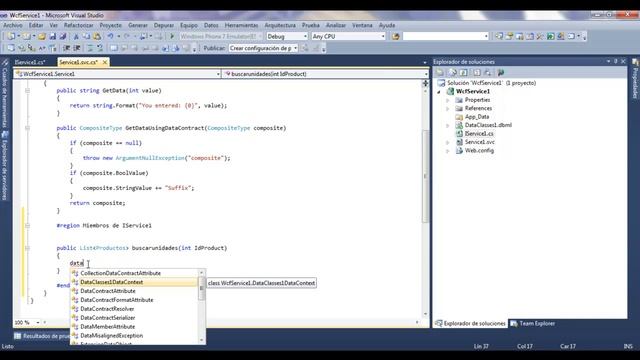This screenshot has height=360, width=640.
Task: Open the Properties window toolbar icon
Action: pos(509,36)
